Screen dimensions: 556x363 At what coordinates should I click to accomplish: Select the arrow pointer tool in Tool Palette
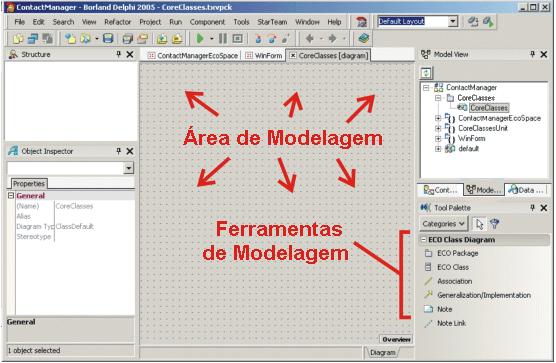480,224
